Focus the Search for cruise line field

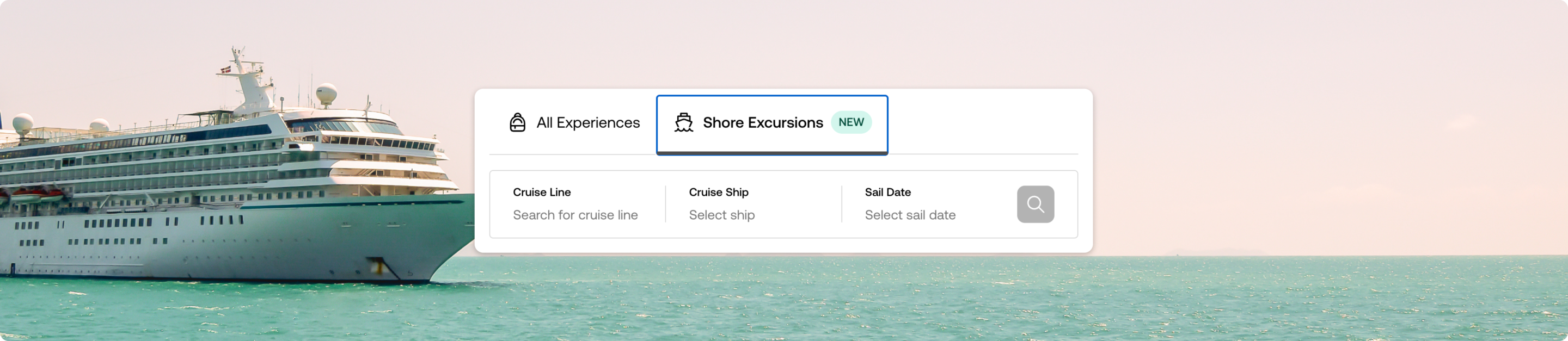click(x=575, y=215)
